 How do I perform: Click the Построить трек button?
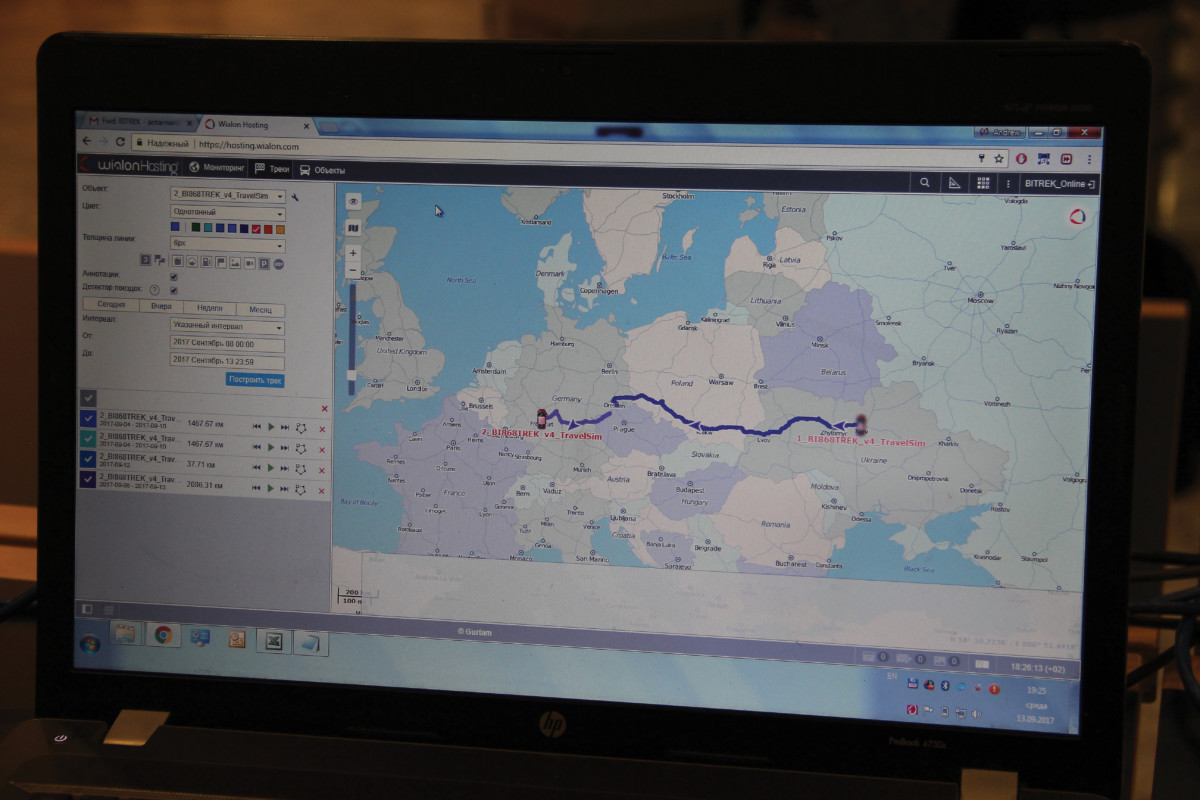coord(255,380)
